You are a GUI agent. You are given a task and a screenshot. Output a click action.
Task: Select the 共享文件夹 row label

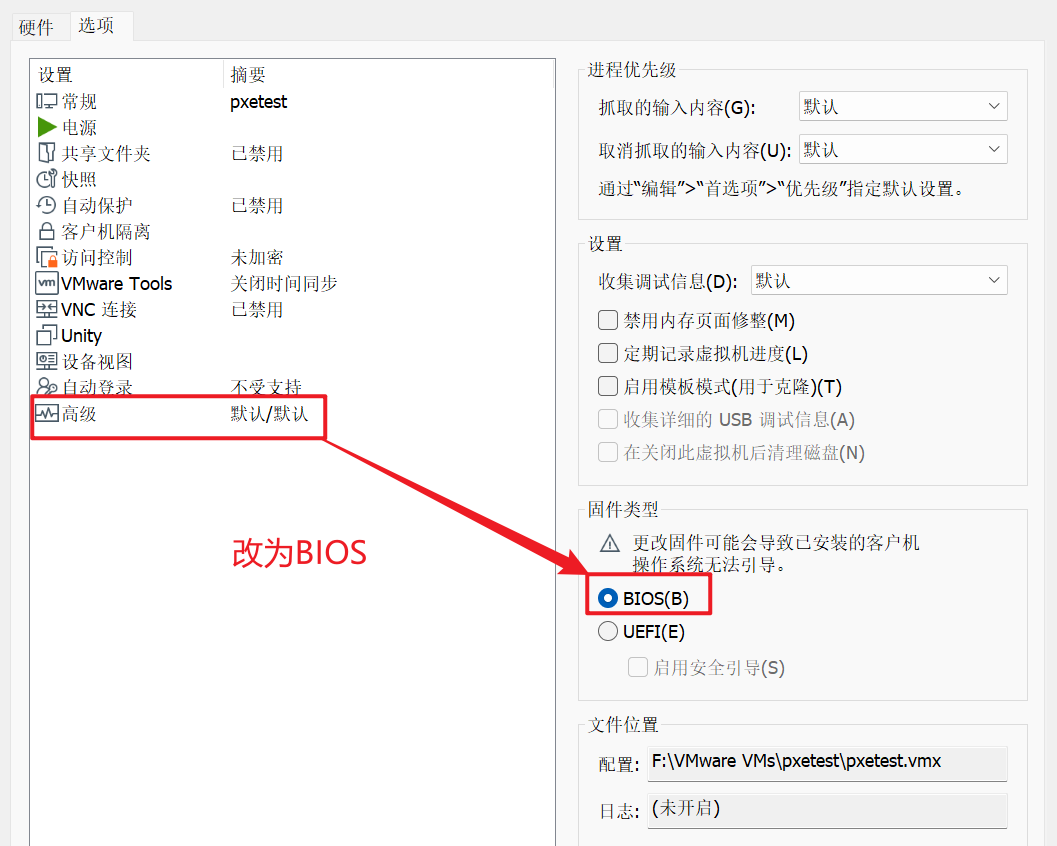coord(106,154)
